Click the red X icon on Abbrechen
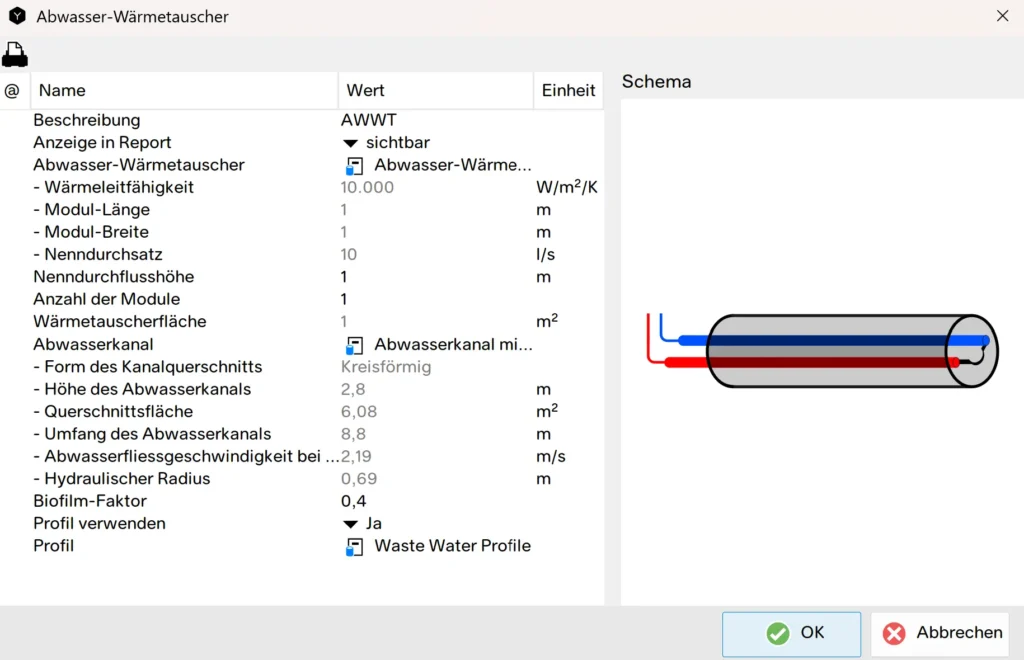Viewport: 1024px width, 660px height. 894,633
